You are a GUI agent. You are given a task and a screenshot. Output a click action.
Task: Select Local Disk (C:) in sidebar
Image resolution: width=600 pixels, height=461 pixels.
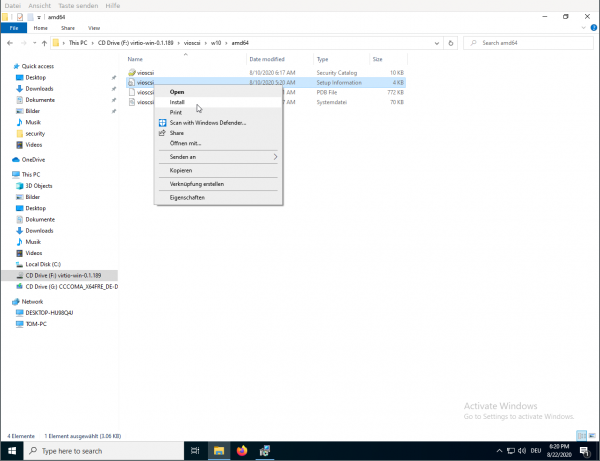coord(45,263)
